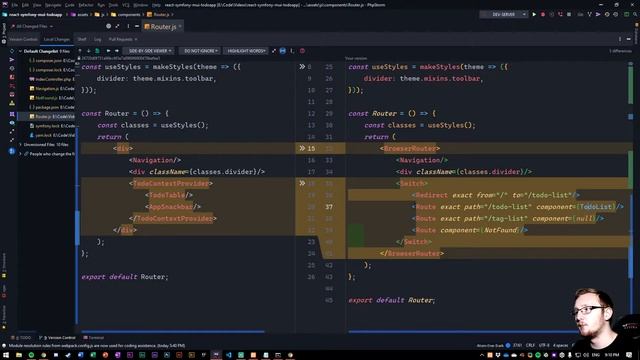Select the Local Changes tab

pos(57,39)
